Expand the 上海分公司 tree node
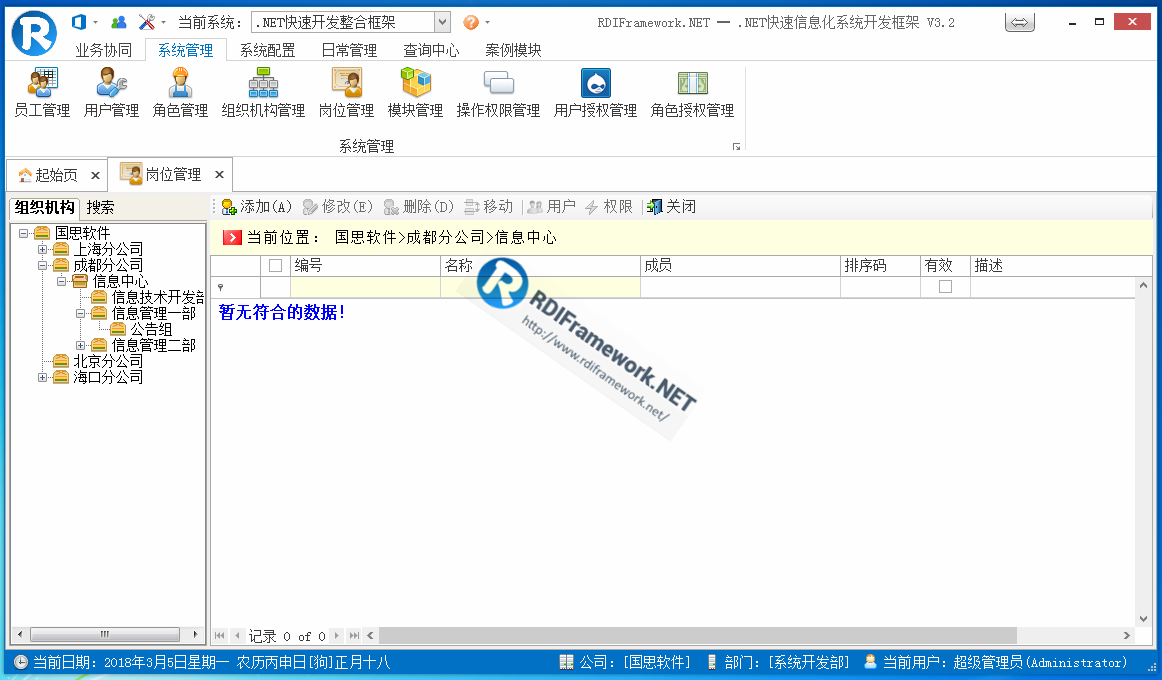The image size is (1162, 680). pos(42,250)
